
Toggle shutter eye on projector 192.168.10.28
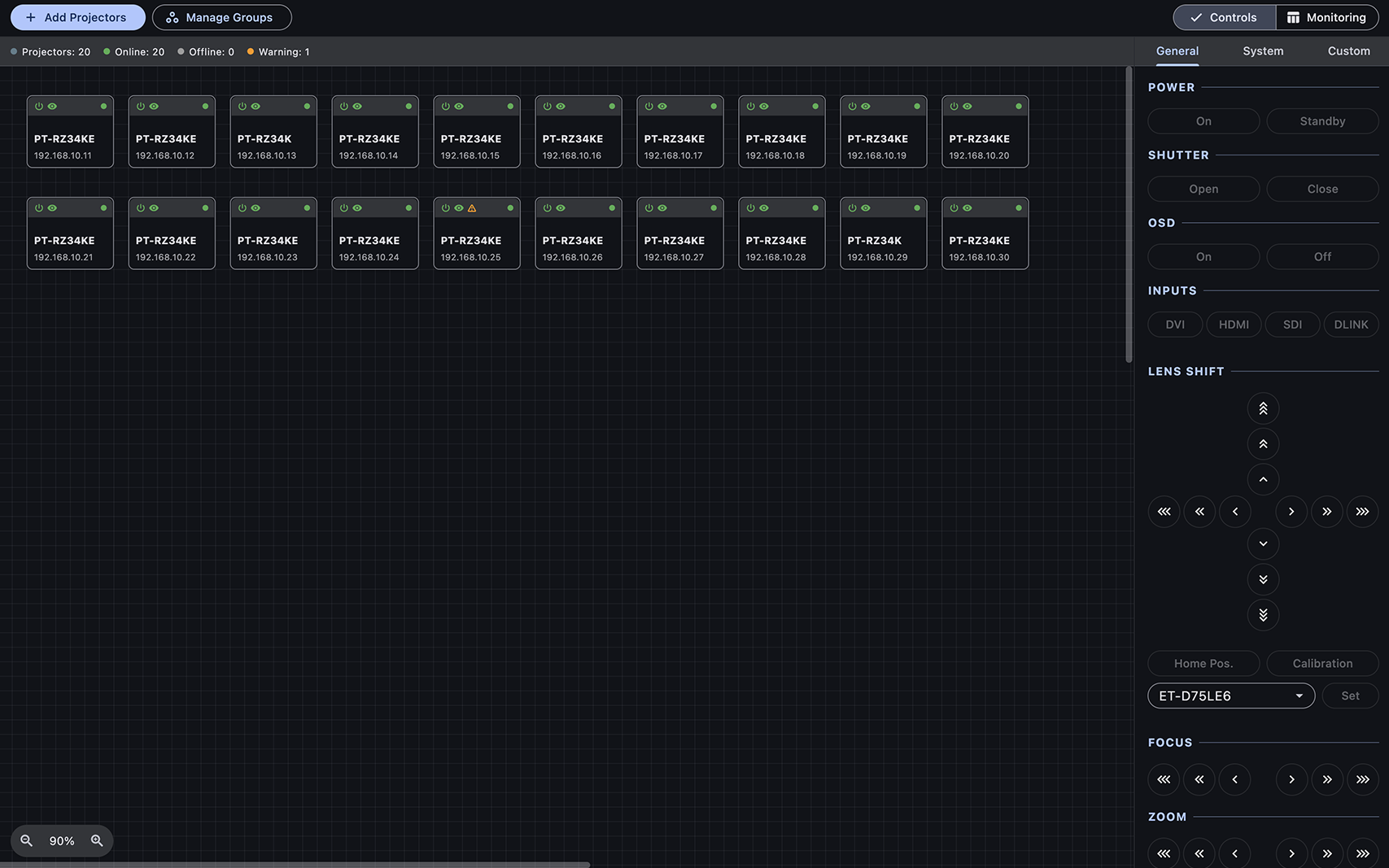(x=764, y=208)
